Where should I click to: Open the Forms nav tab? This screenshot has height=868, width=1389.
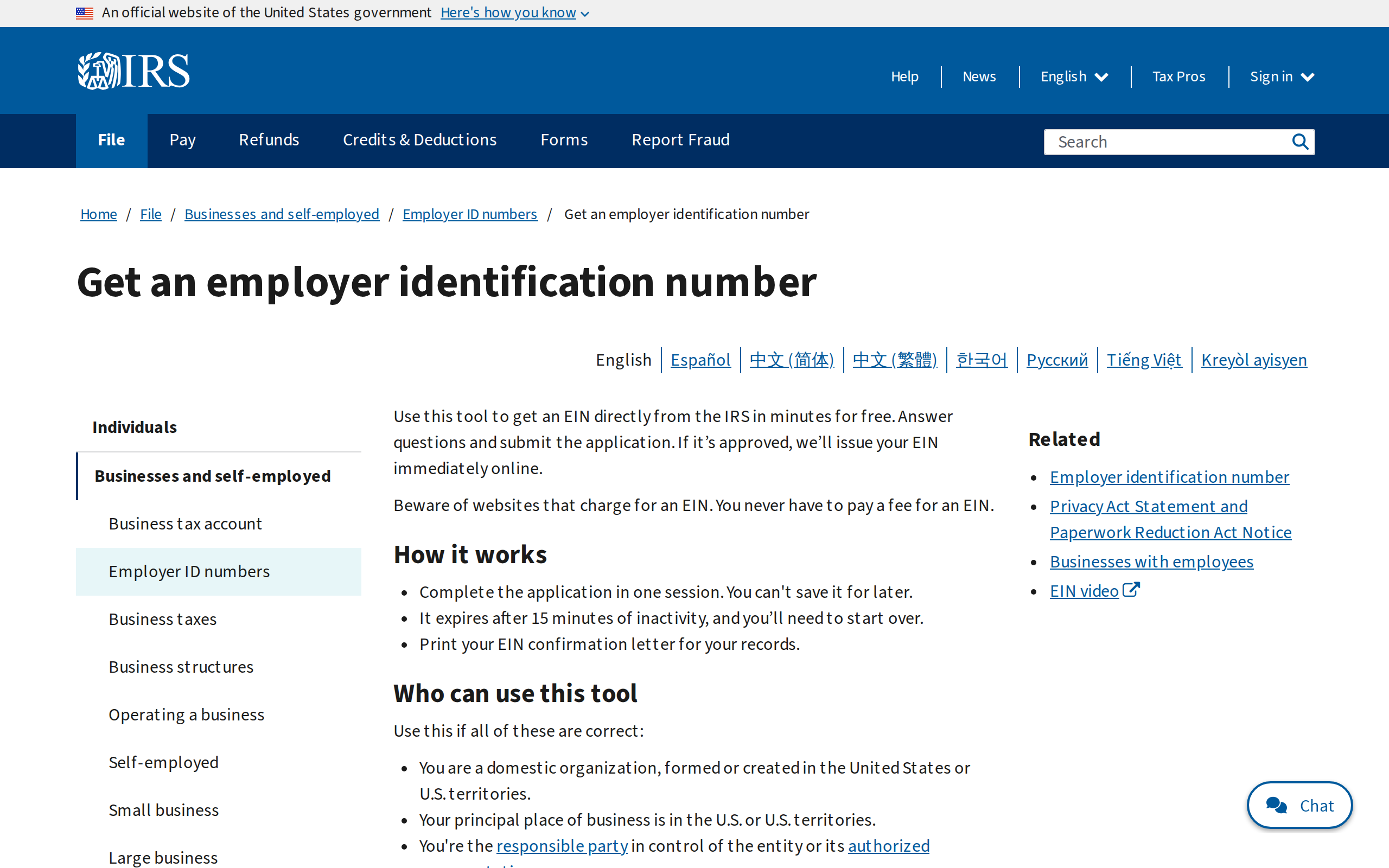coord(564,140)
